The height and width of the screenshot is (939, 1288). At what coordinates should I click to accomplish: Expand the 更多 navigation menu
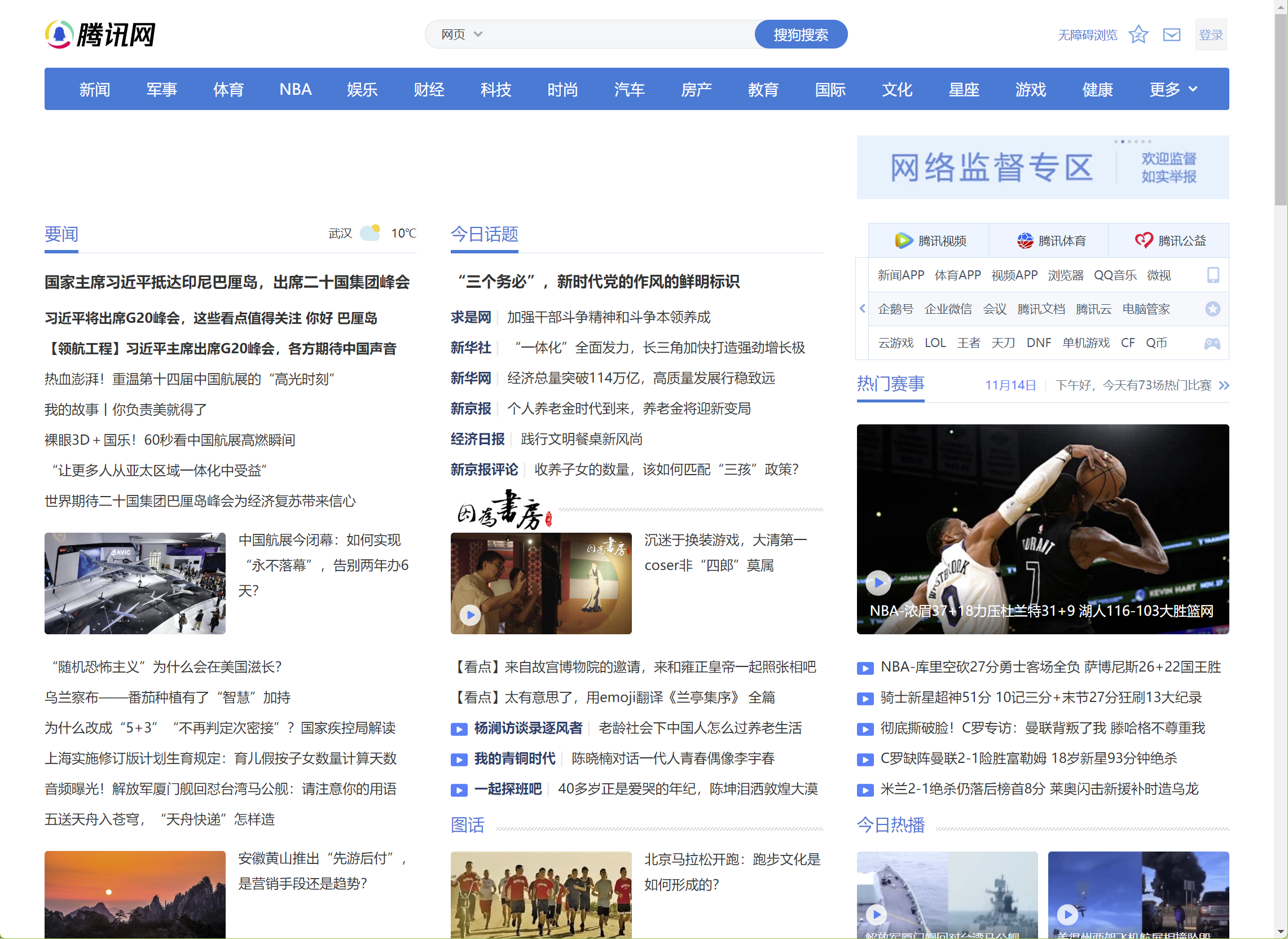(x=1173, y=89)
